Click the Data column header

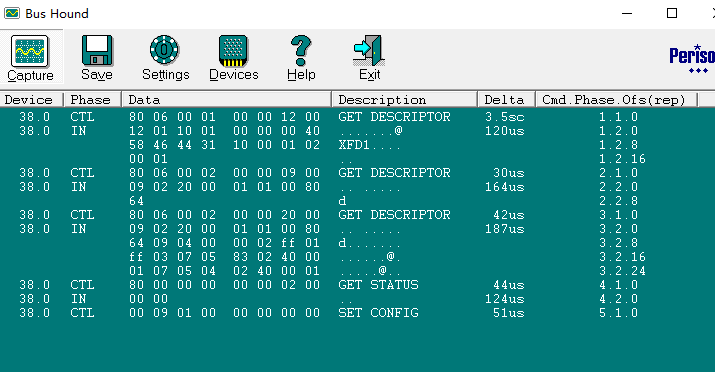(x=227, y=99)
